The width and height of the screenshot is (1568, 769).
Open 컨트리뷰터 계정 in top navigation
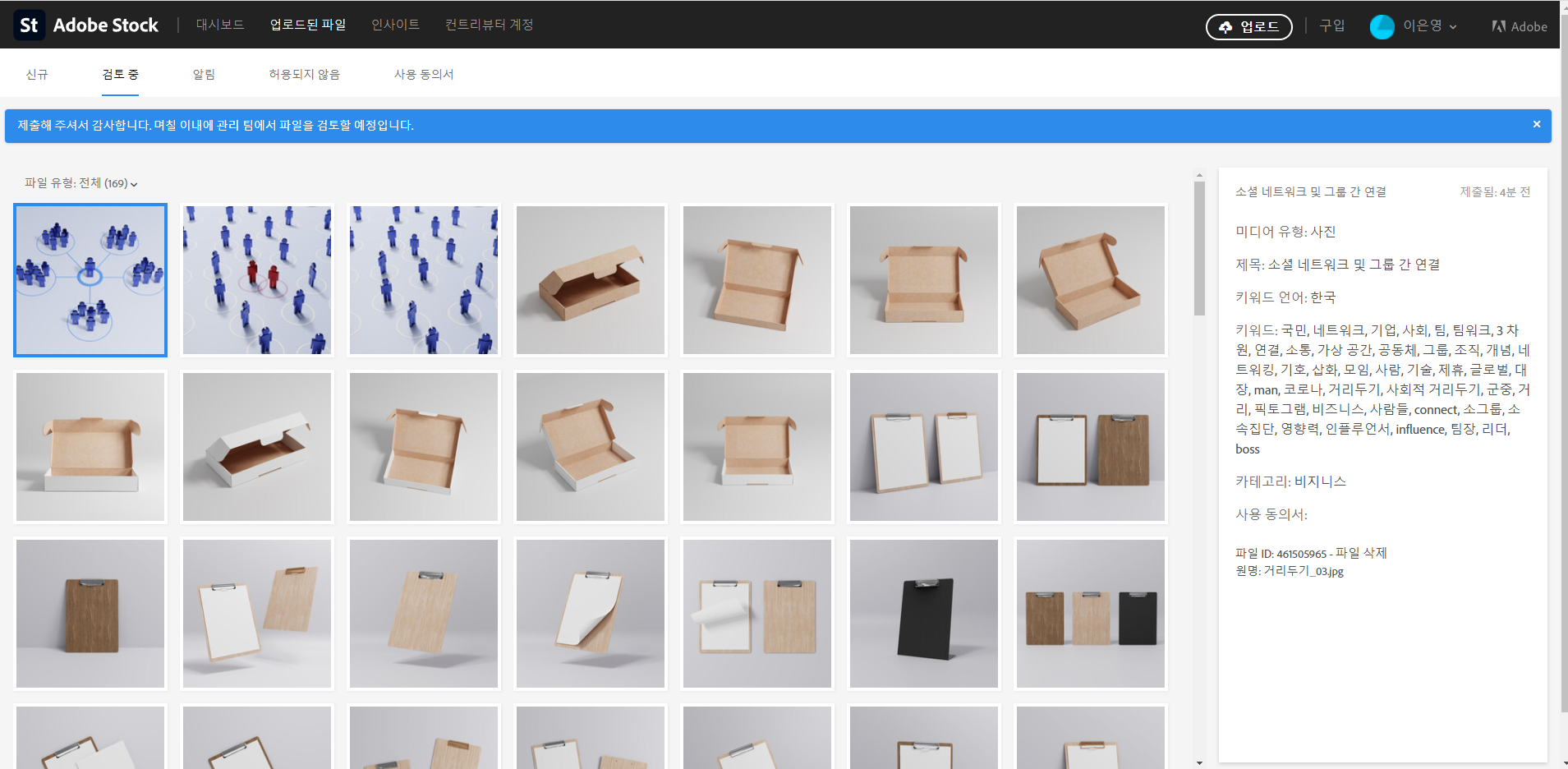coord(490,25)
